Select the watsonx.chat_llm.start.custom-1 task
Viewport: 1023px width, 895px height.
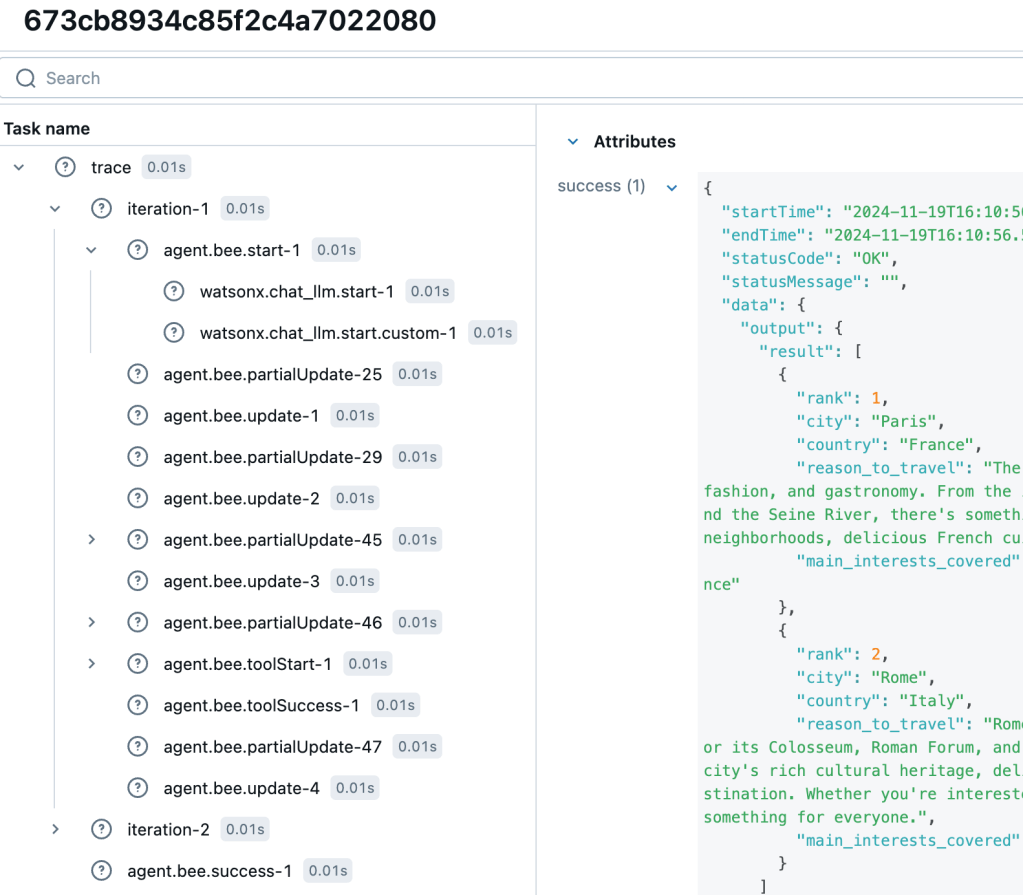click(328, 333)
